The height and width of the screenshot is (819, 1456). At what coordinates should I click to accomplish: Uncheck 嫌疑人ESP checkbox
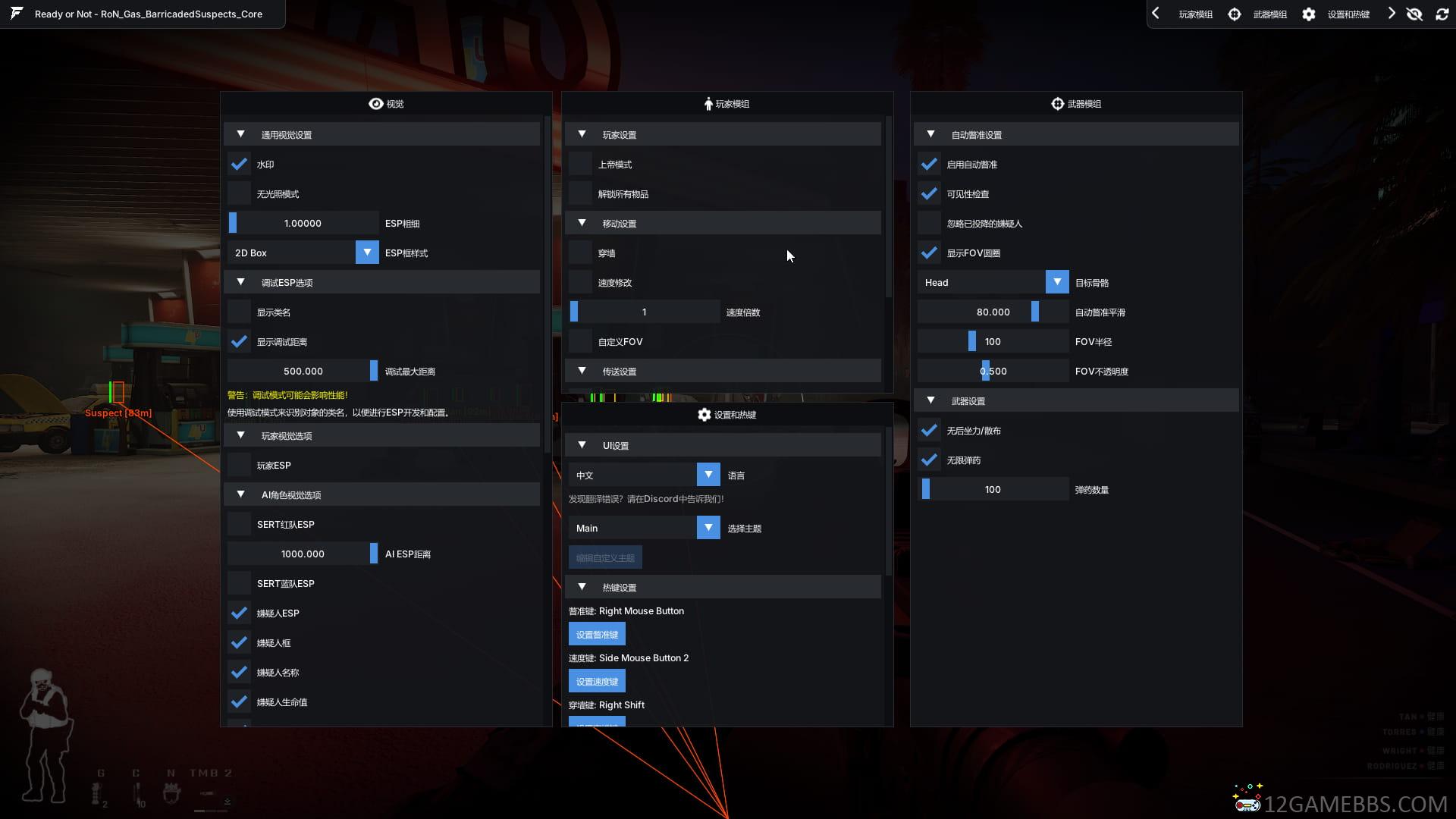pyautogui.click(x=239, y=613)
